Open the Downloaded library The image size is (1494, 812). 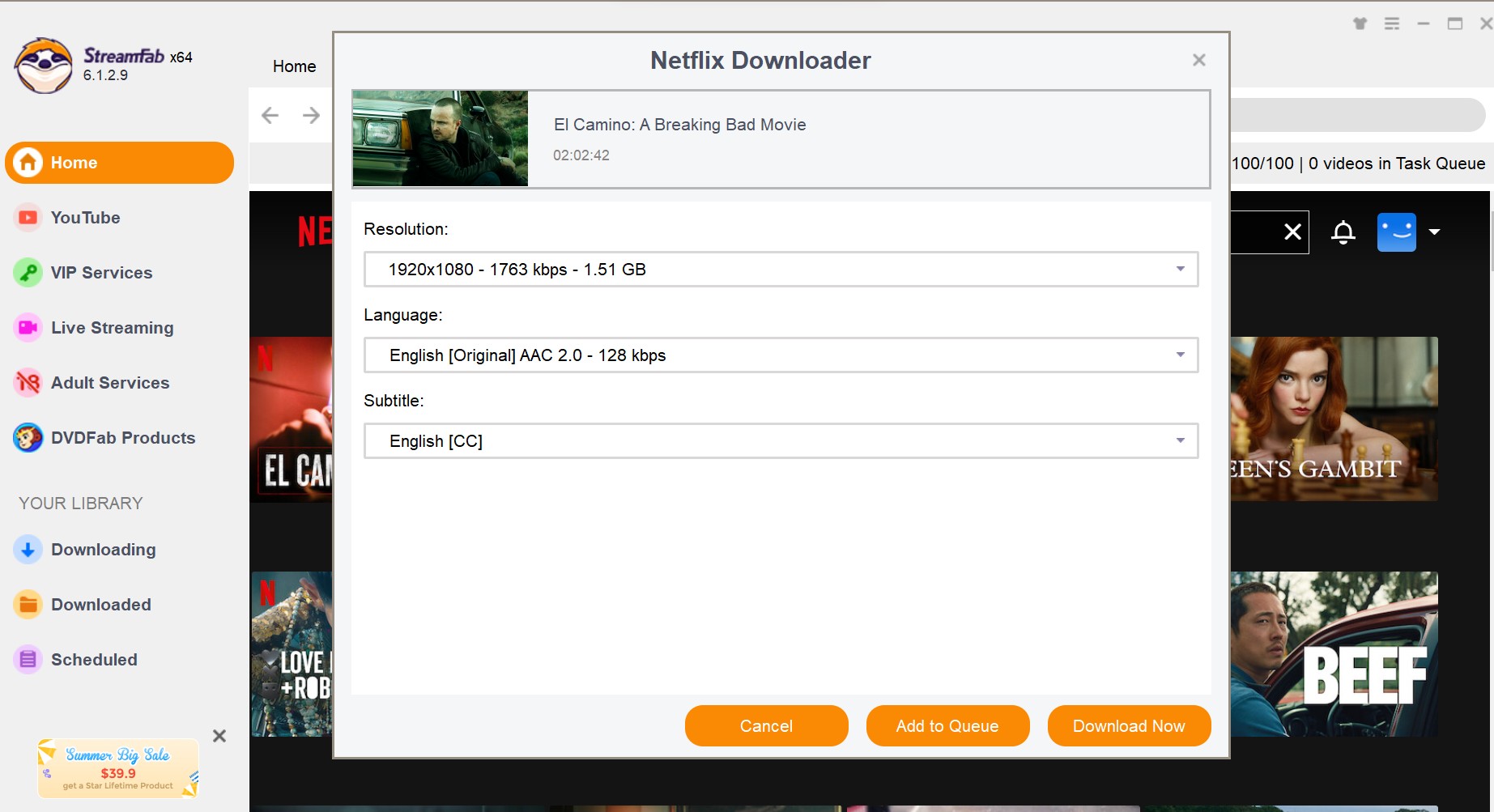pyautogui.click(x=100, y=605)
